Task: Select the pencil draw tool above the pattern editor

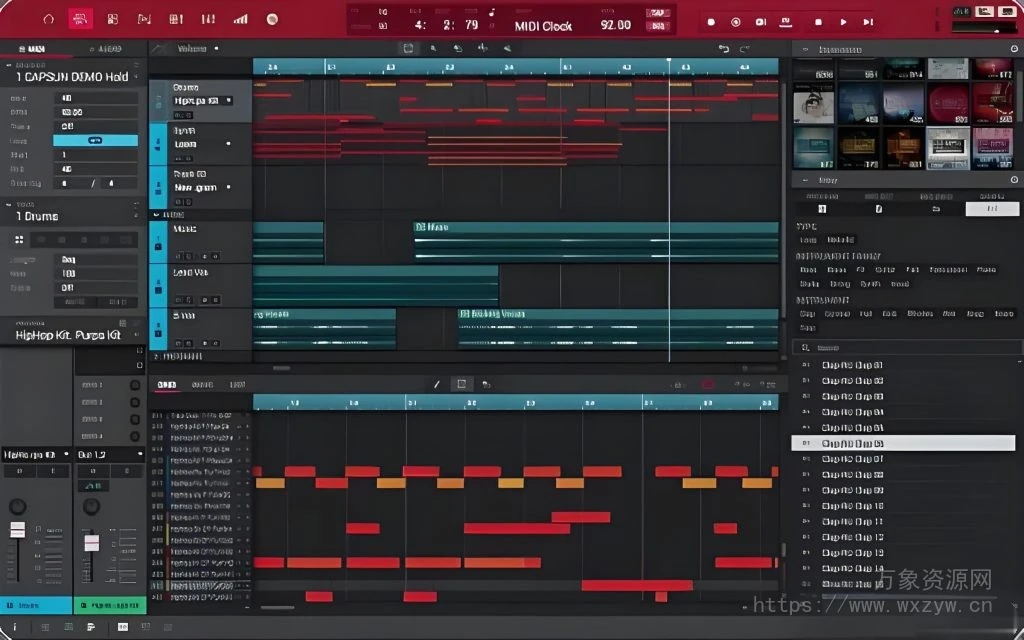Action: coord(436,383)
